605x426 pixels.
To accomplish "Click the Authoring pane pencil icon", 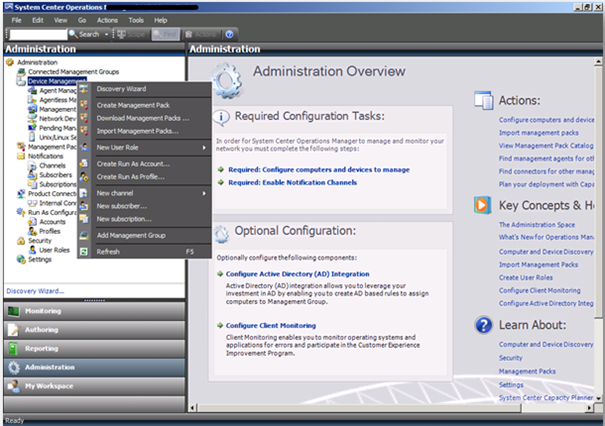I will (x=14, y=330).
